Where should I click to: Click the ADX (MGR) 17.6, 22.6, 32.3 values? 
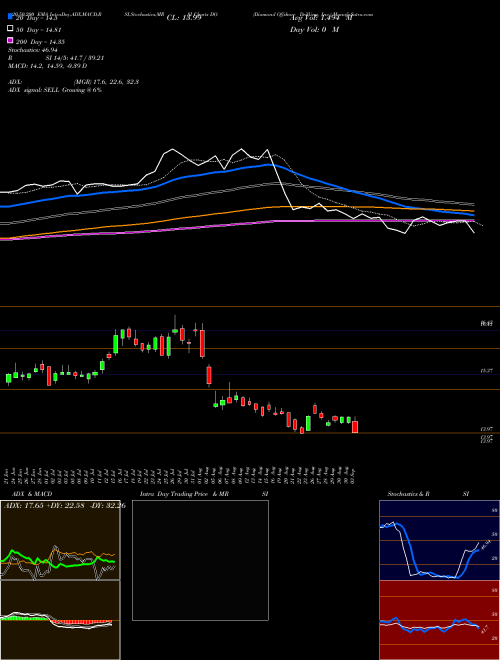[74, 82]
